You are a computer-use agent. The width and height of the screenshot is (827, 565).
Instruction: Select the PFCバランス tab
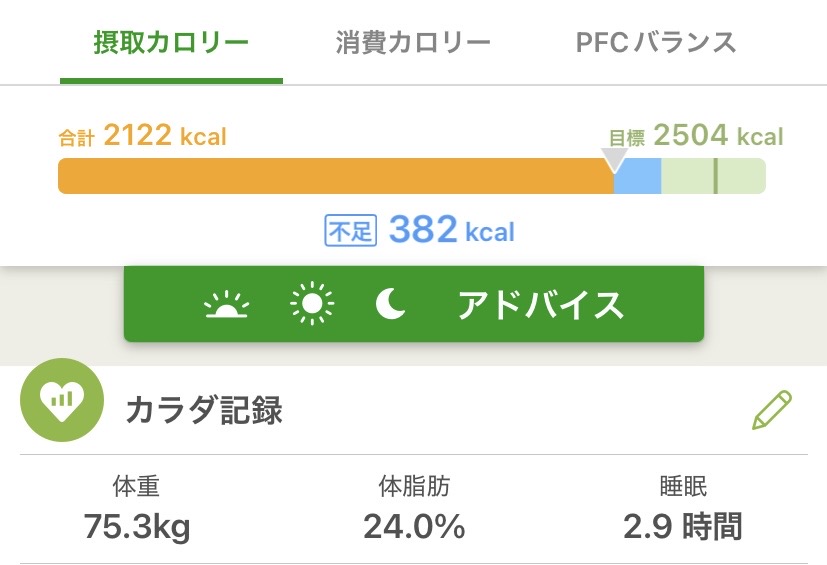coord(656,42)
